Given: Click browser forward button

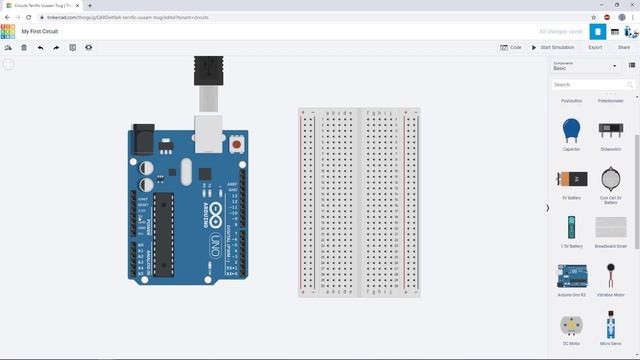Looking at the screenshot, I should [x=18, y=17].
